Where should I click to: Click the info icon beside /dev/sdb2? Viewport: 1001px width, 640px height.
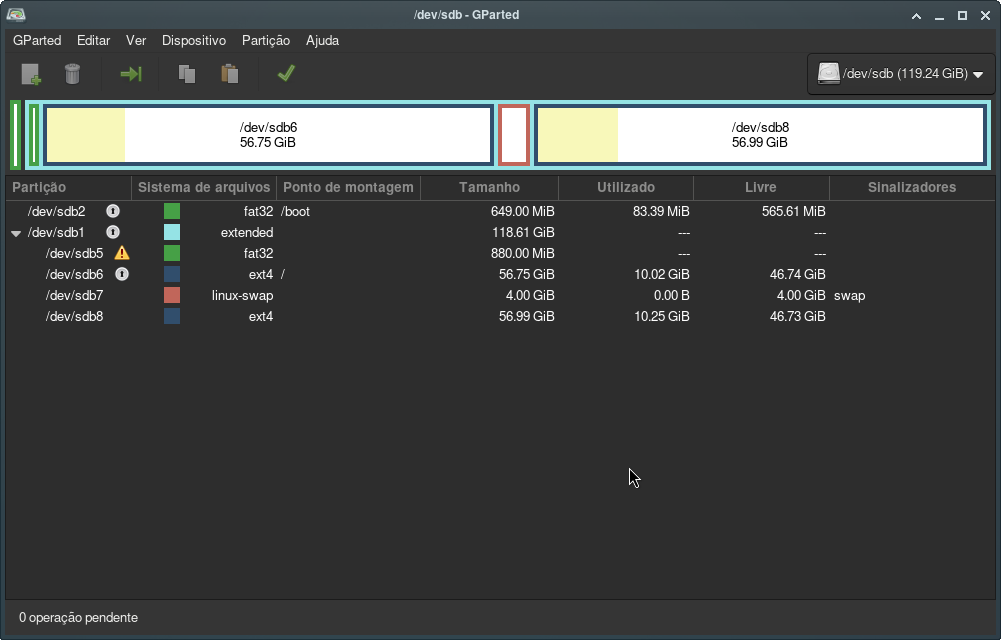tap(113, 211)
